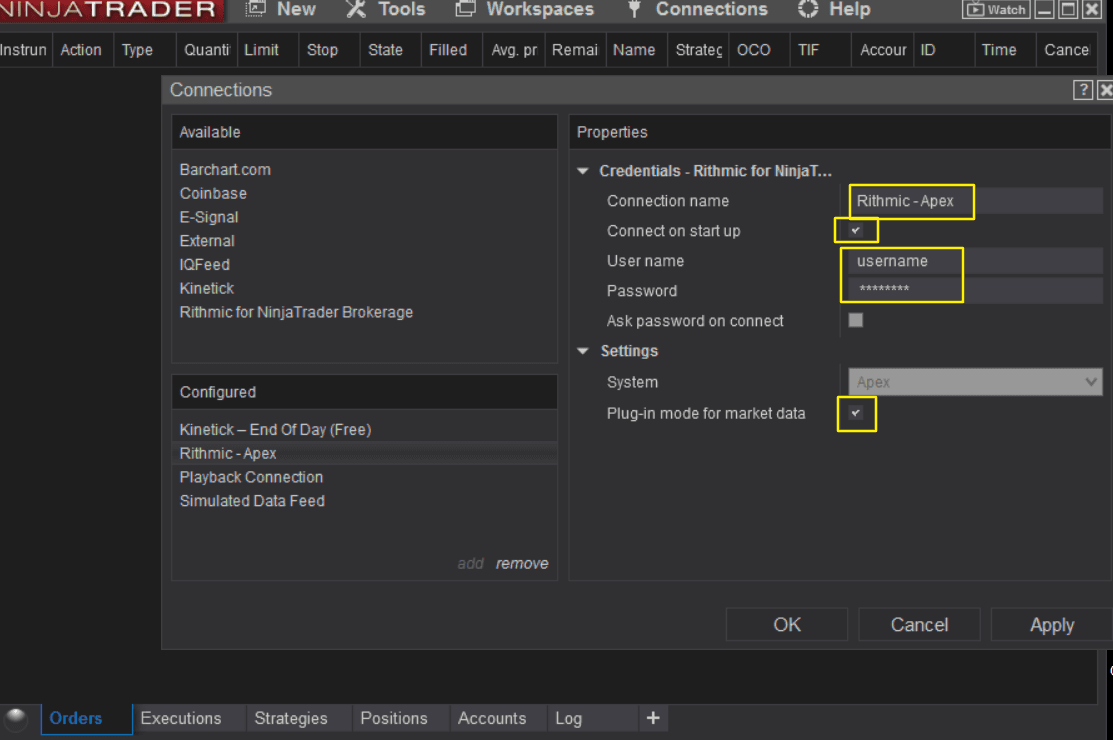Click the Filled column header
Image resolution: width=1113 pixels, height=740 pixels.
pos(451,50)
